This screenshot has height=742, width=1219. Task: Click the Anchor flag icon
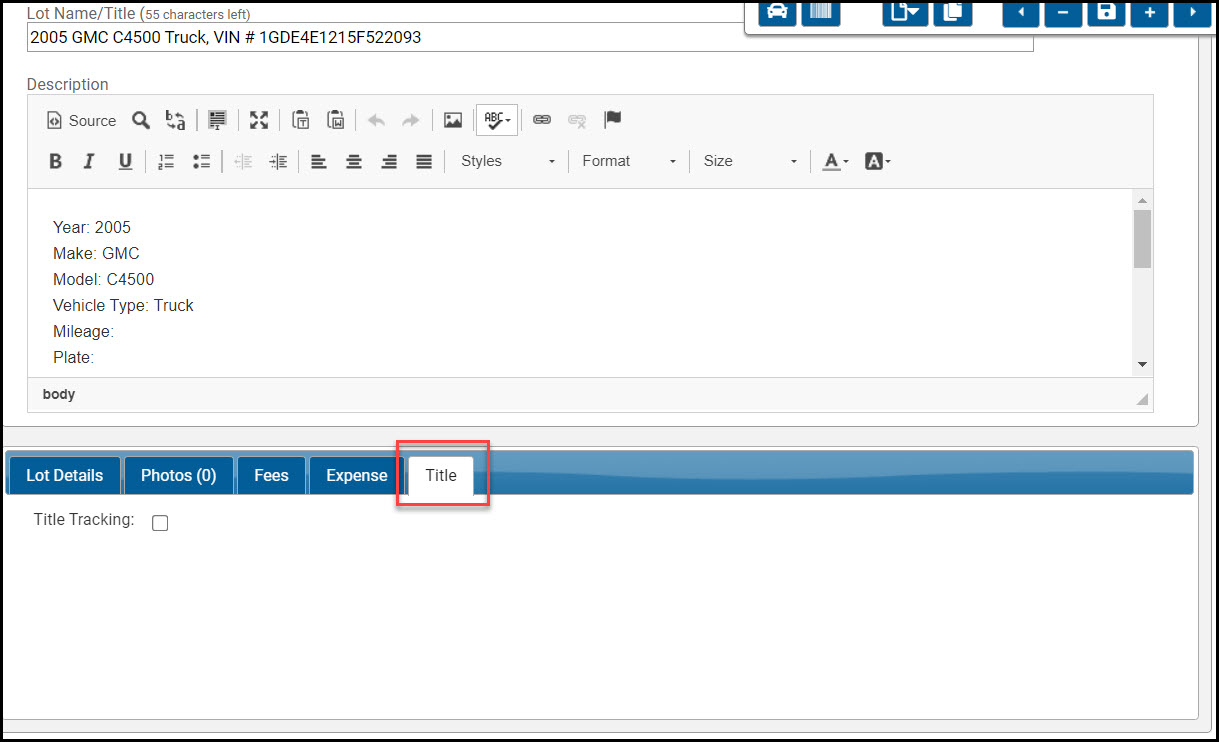click(613, 120)
